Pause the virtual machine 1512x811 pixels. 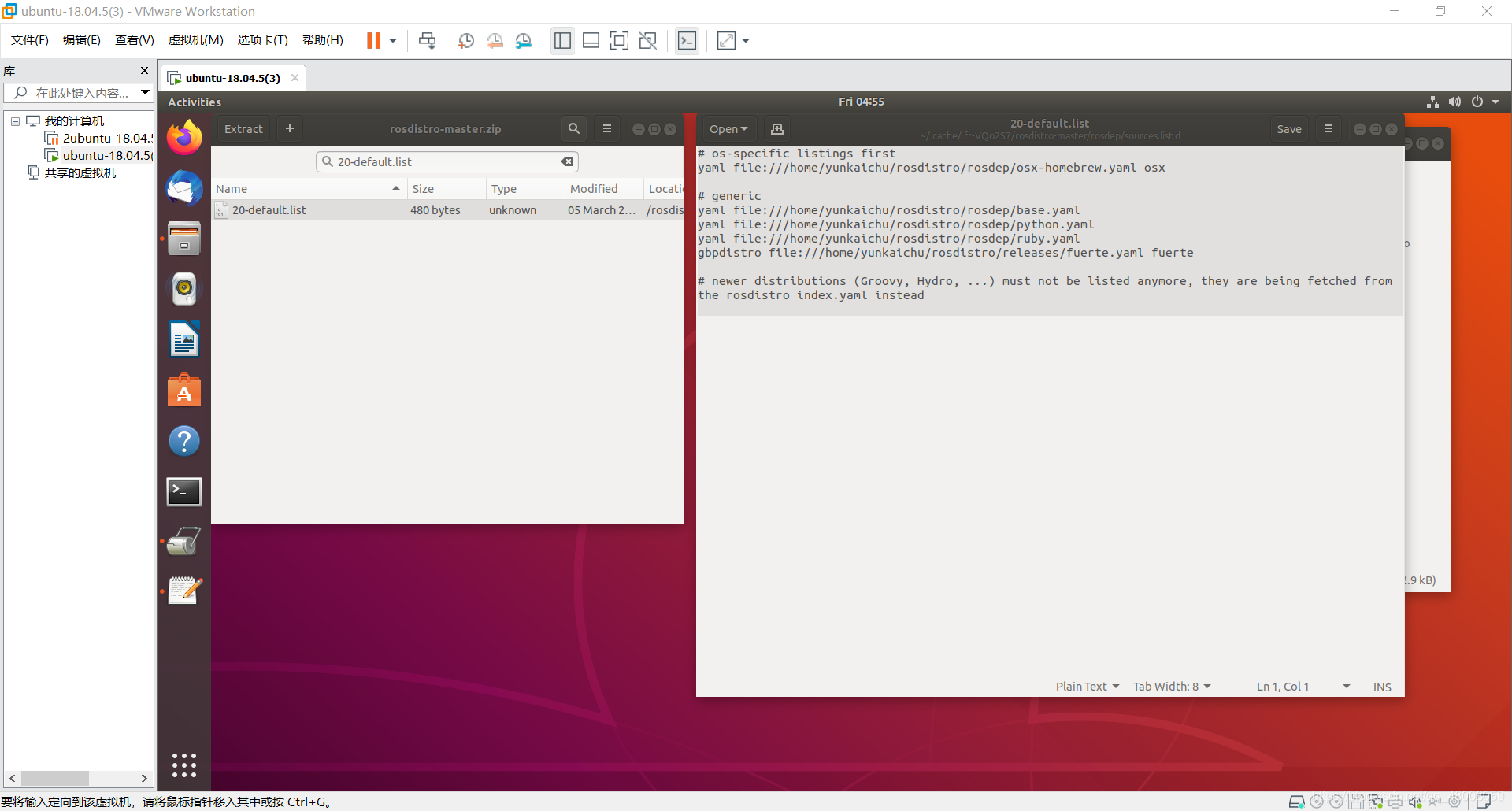tap(373, 40)
